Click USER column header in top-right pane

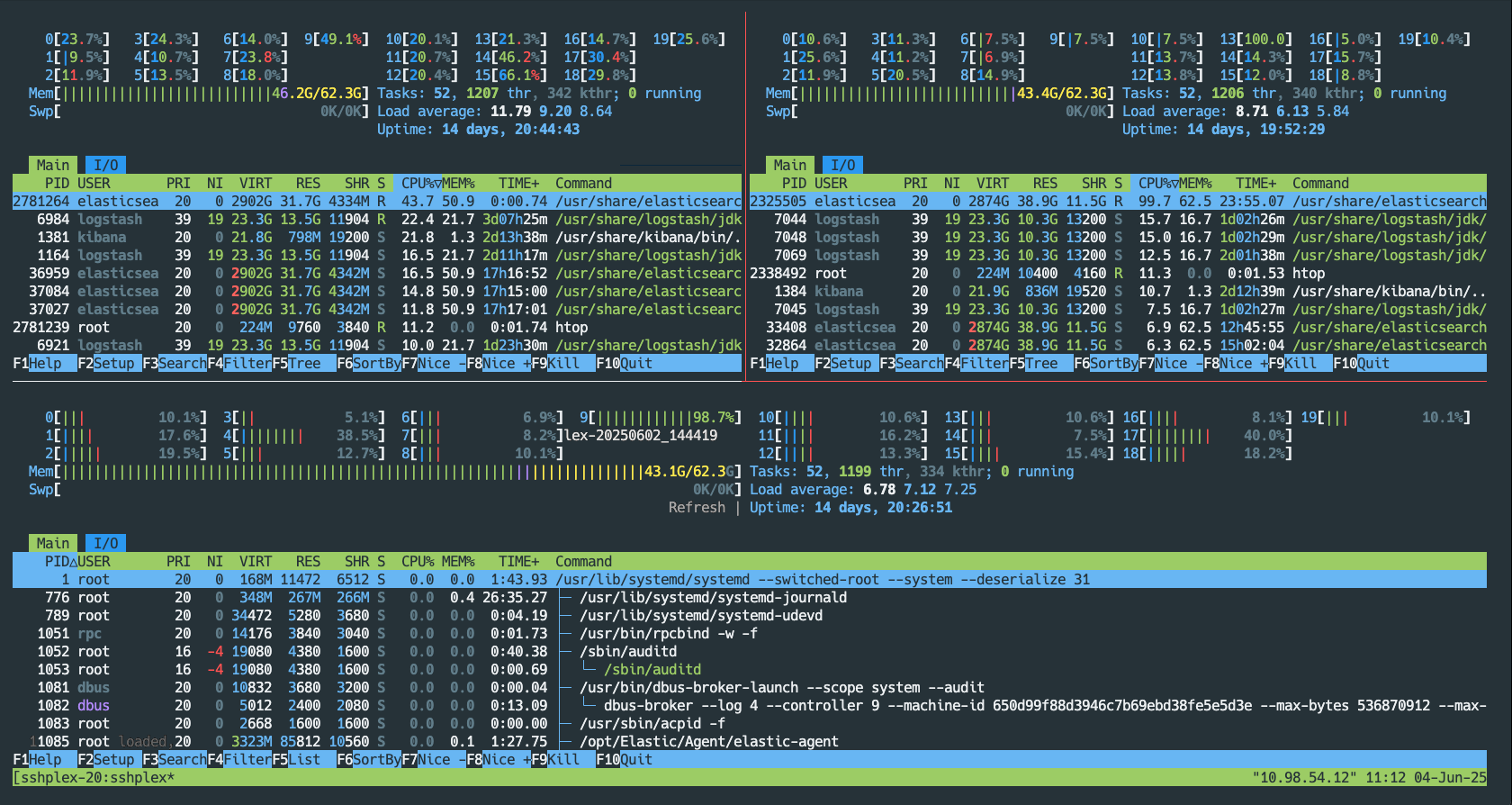pyautogui.click(x=831, y=183)
